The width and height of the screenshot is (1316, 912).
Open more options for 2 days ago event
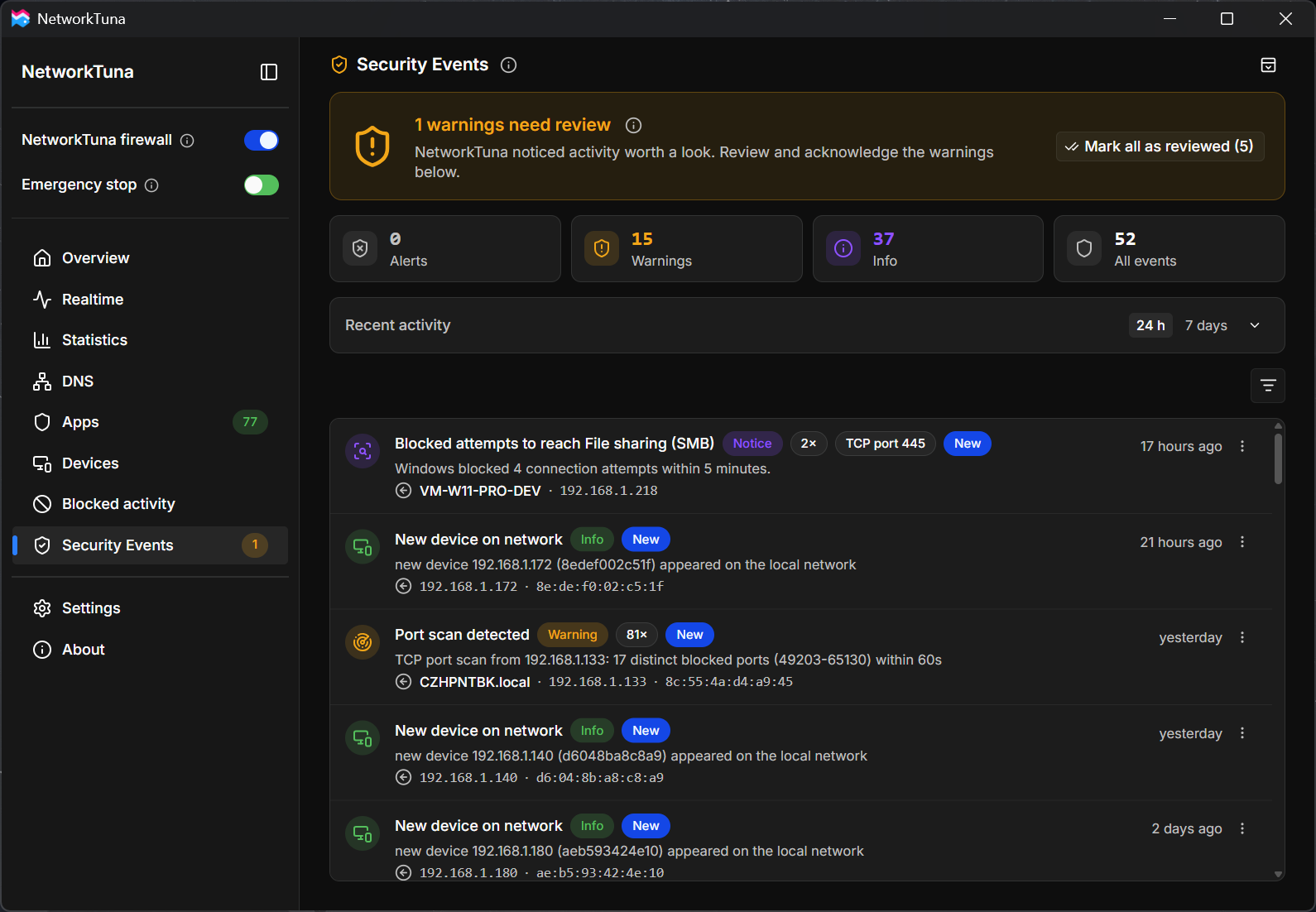[x=1242, y=828]
